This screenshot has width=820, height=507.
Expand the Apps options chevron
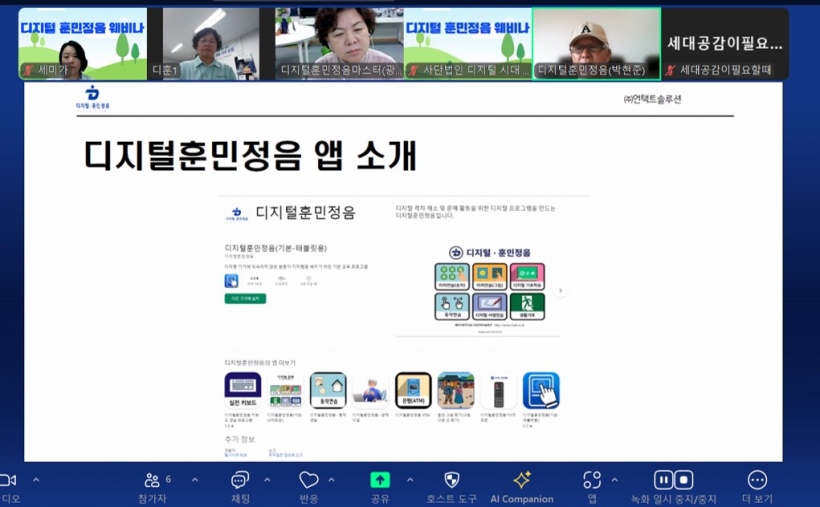[x=614, y=479]
